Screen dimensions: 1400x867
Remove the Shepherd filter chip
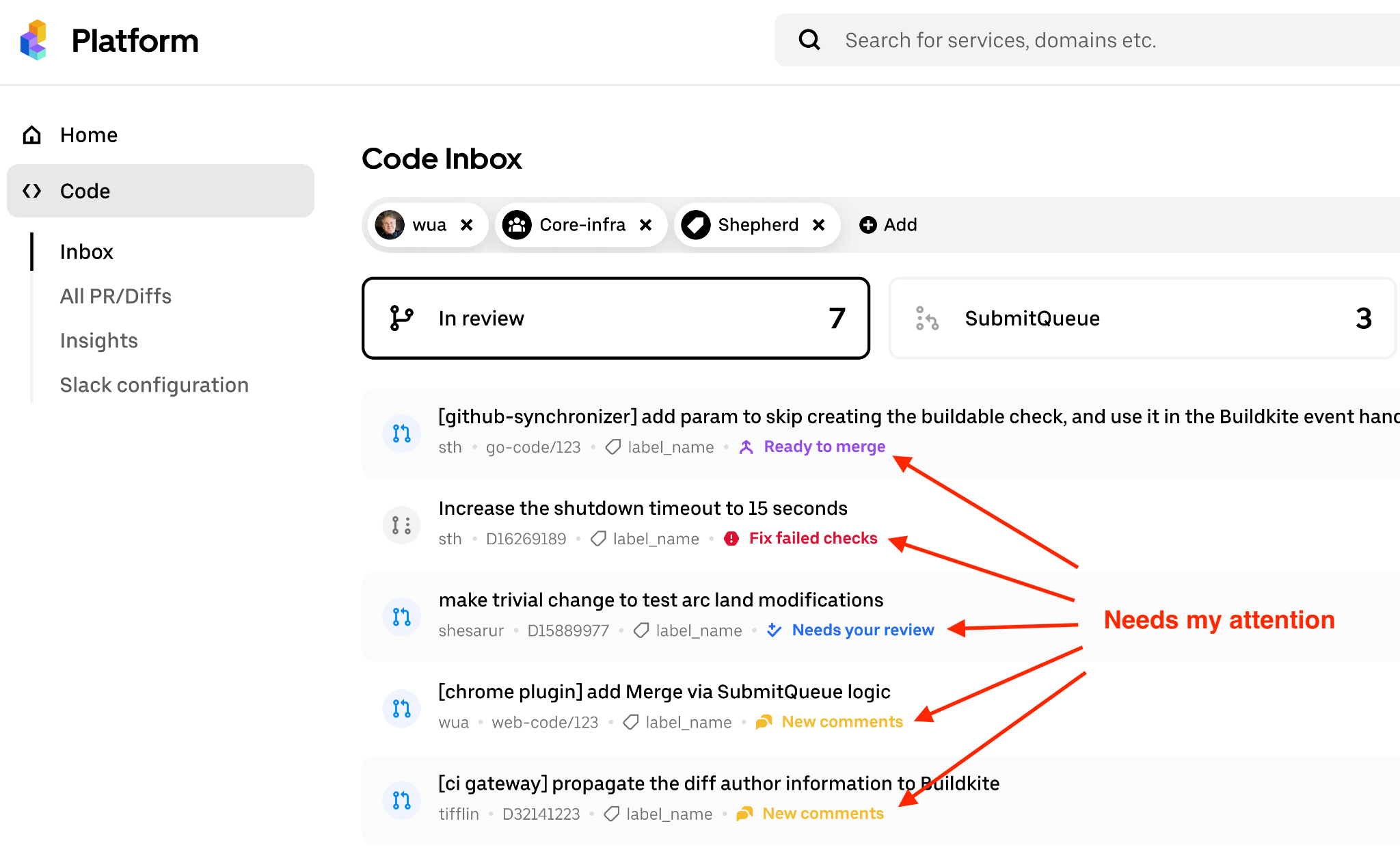tap(819, 225)
